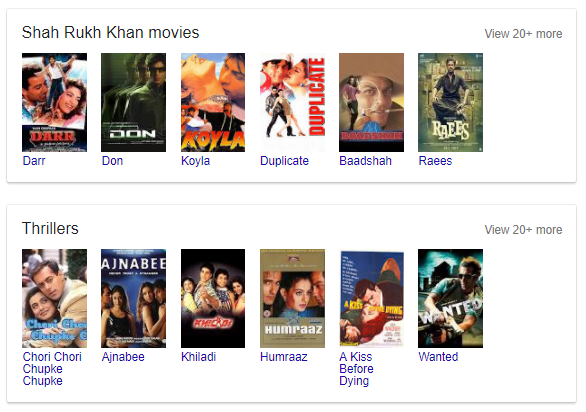The width and height of the screenshot is (586, 412).
Task: Follow the Baadshah title link
Action: tap(366, 161)
